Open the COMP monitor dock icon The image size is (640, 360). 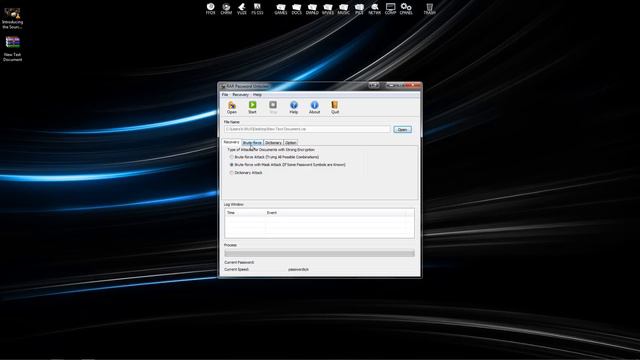391,9
